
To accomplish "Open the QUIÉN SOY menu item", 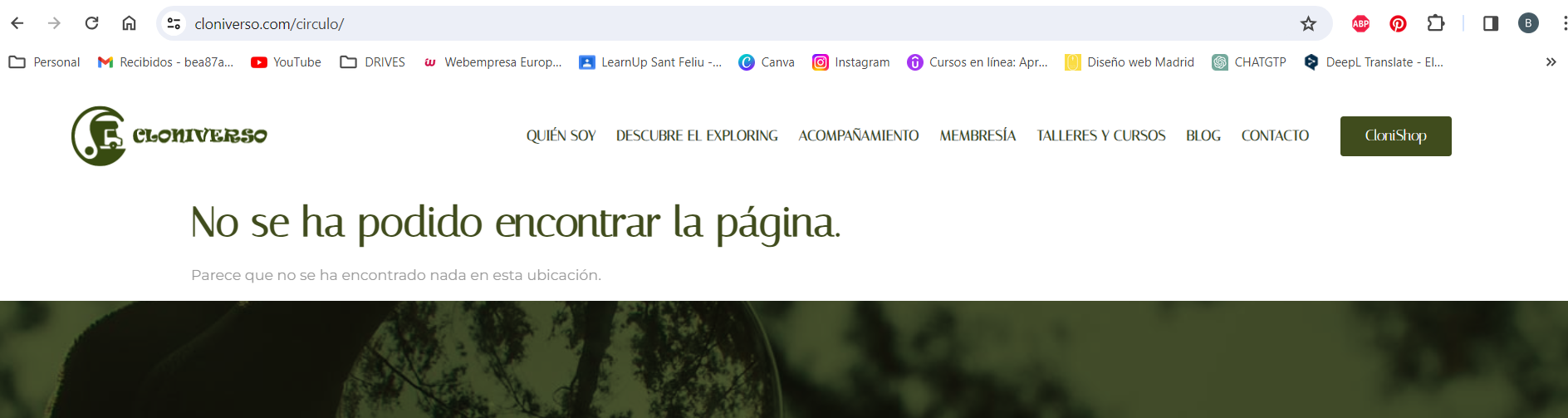I will pyautogui.click(x=561, y=135).
